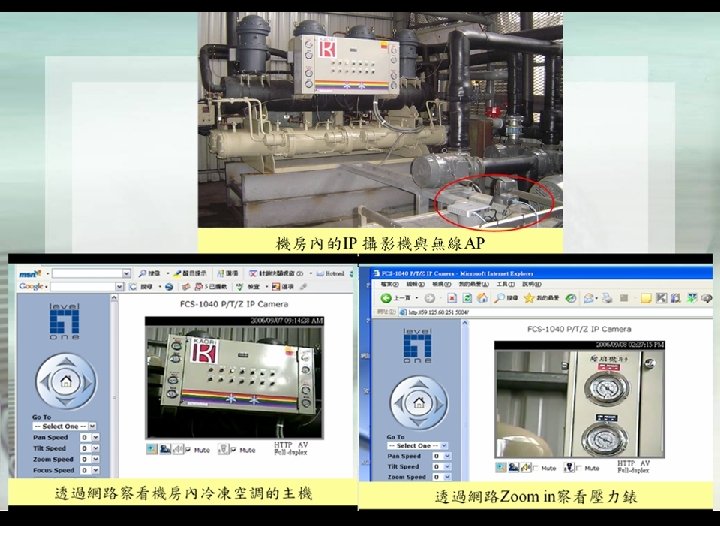This screenshot has height=540, width=720.
Task: Click the Mail envelope icon in Internet Explorer
Action: pos(589,298)
